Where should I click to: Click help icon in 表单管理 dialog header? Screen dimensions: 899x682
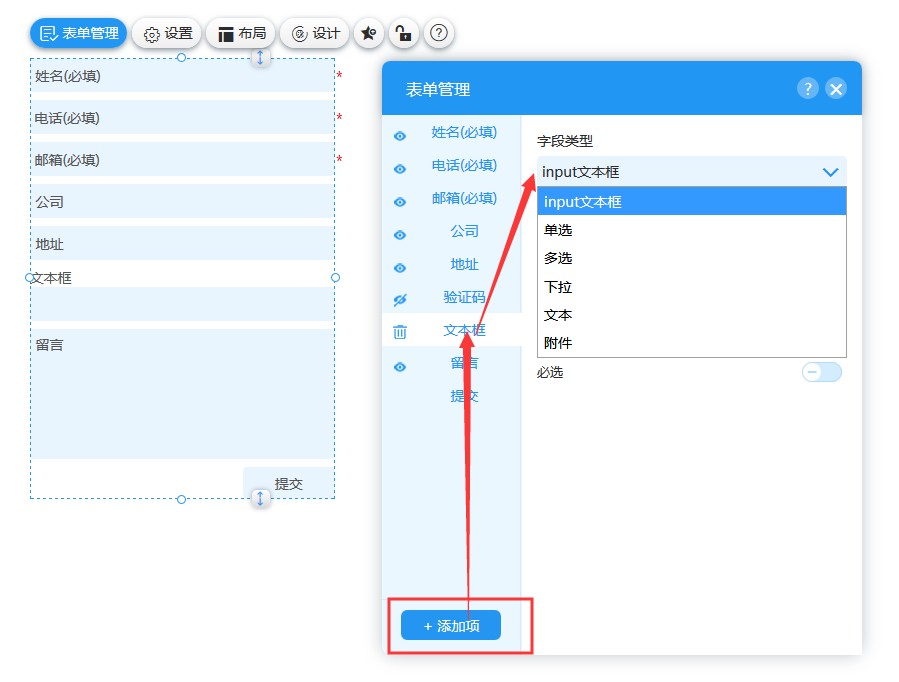coord(808,88)
